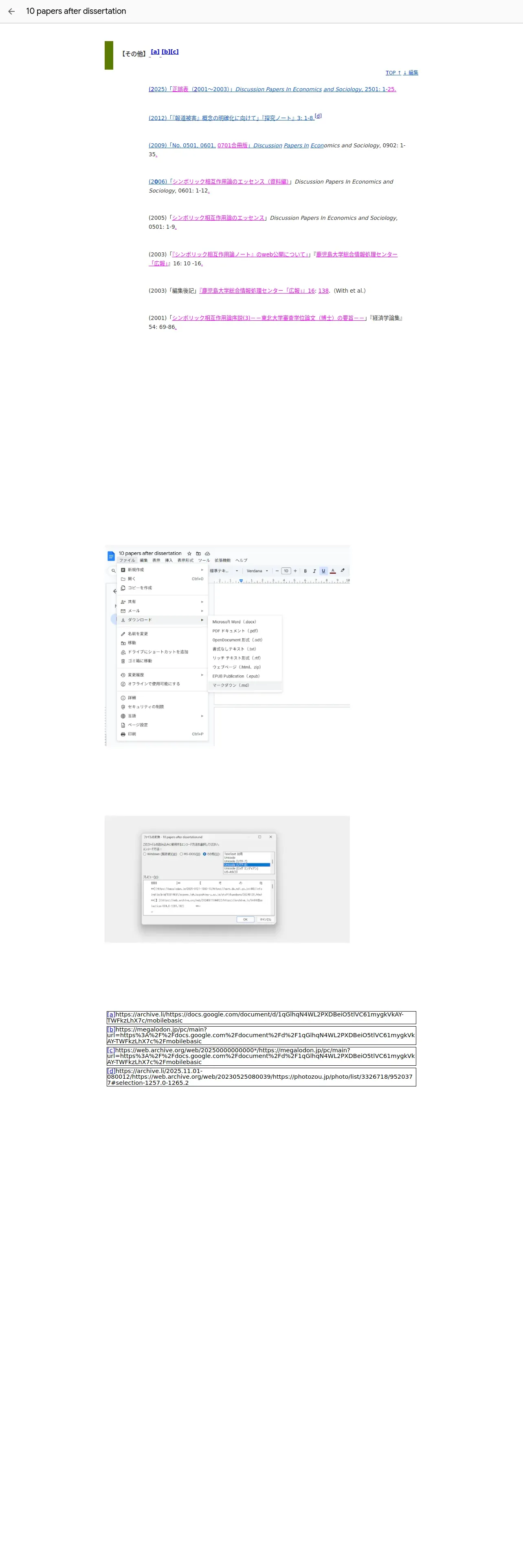
Task: Open the 138 page link in the 編集後記 entry
Action: tap(323, 291)
